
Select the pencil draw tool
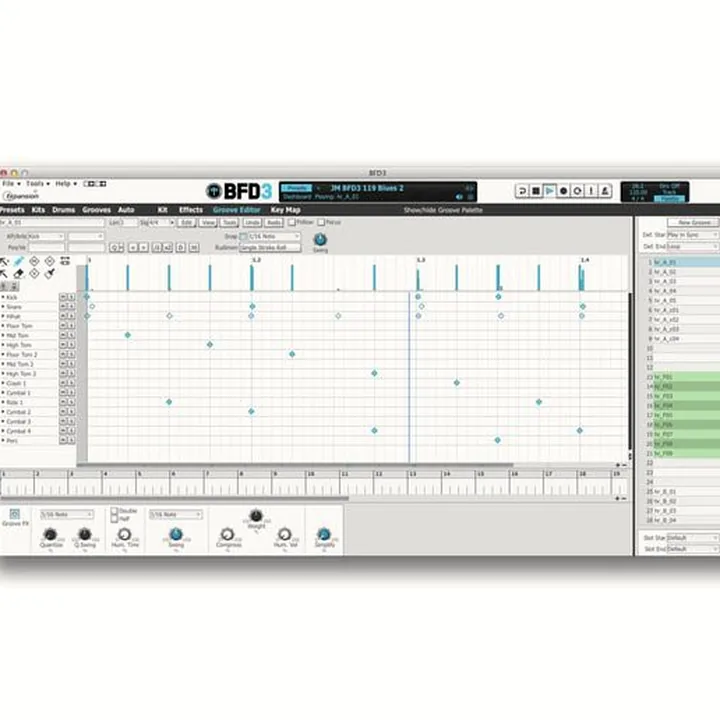18,262
